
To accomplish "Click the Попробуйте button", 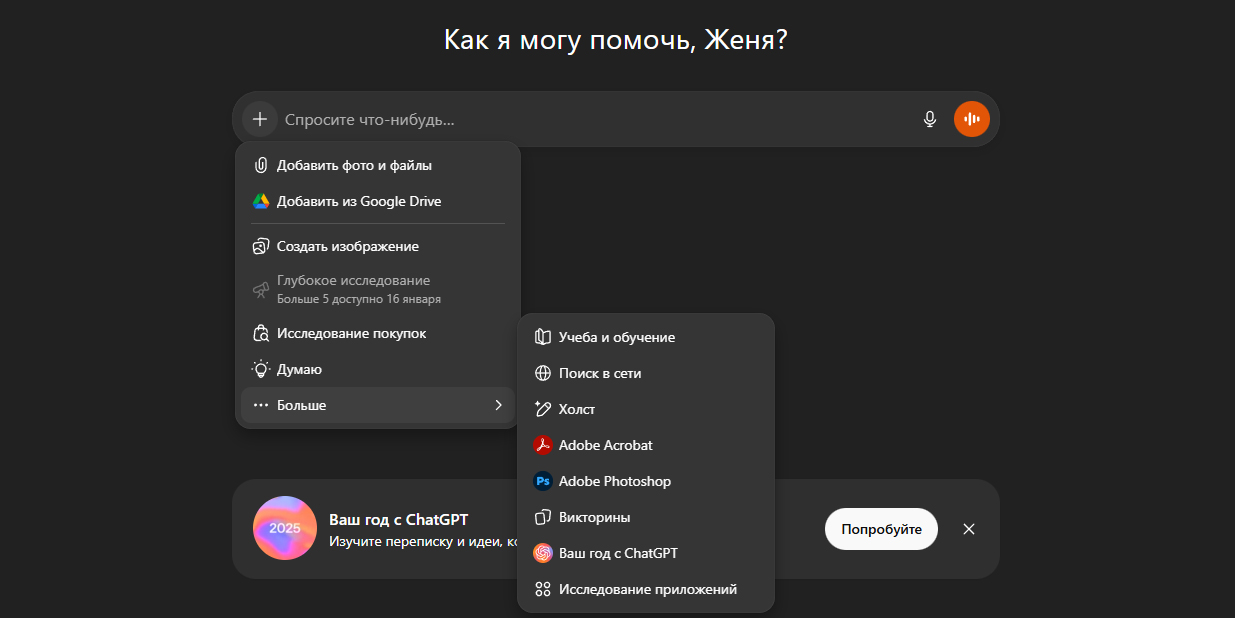I will tap(881, 529).
